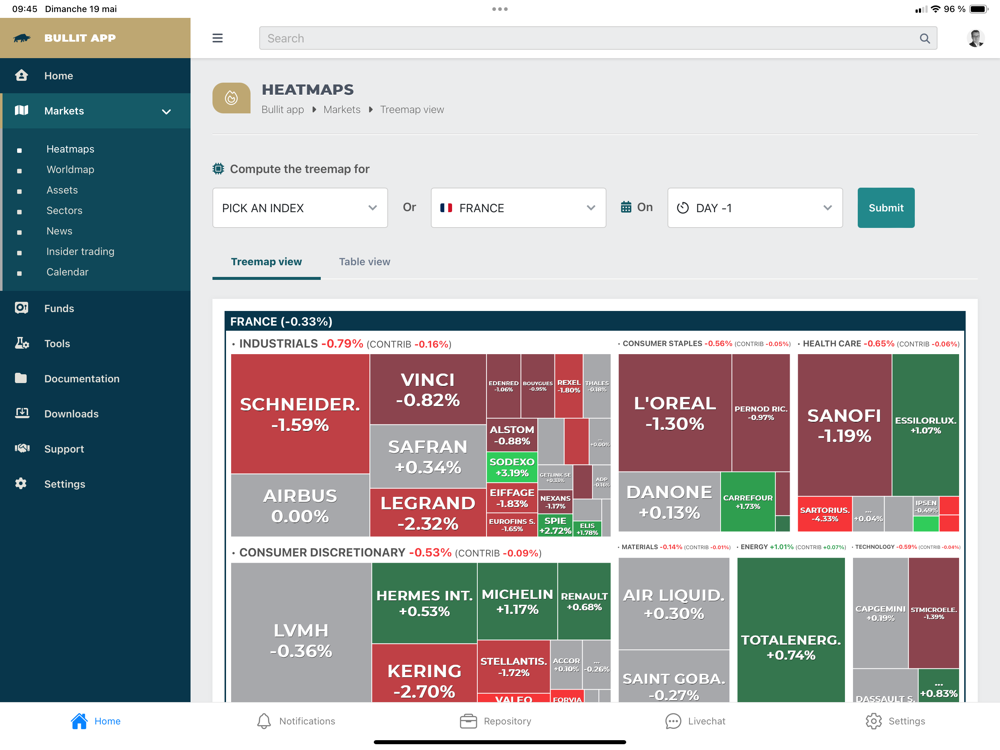The image size is (1000, 750).
Task: Select the AIRBUS 0.00% treemap tile
Action: click(300, 505)
